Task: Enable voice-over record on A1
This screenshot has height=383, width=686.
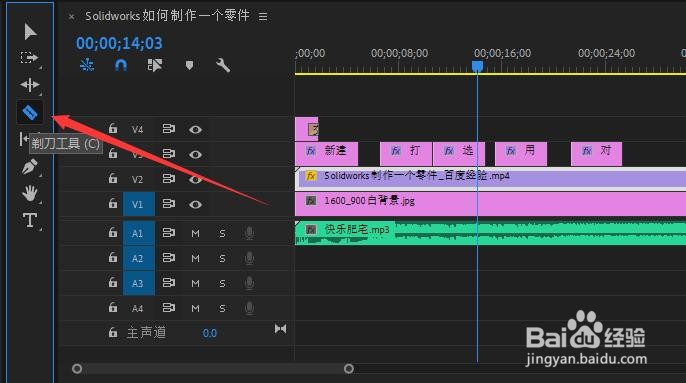Action: [x=249, y=233]
